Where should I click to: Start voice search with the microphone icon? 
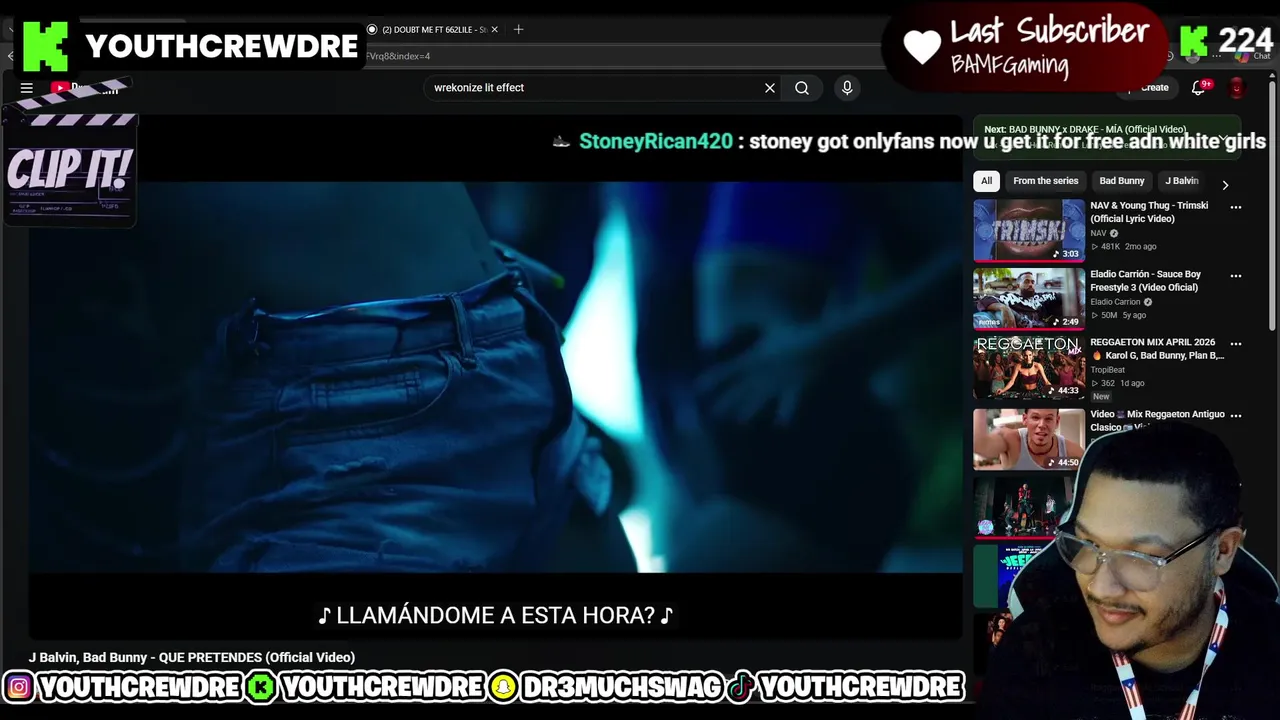tap(847, 88)
